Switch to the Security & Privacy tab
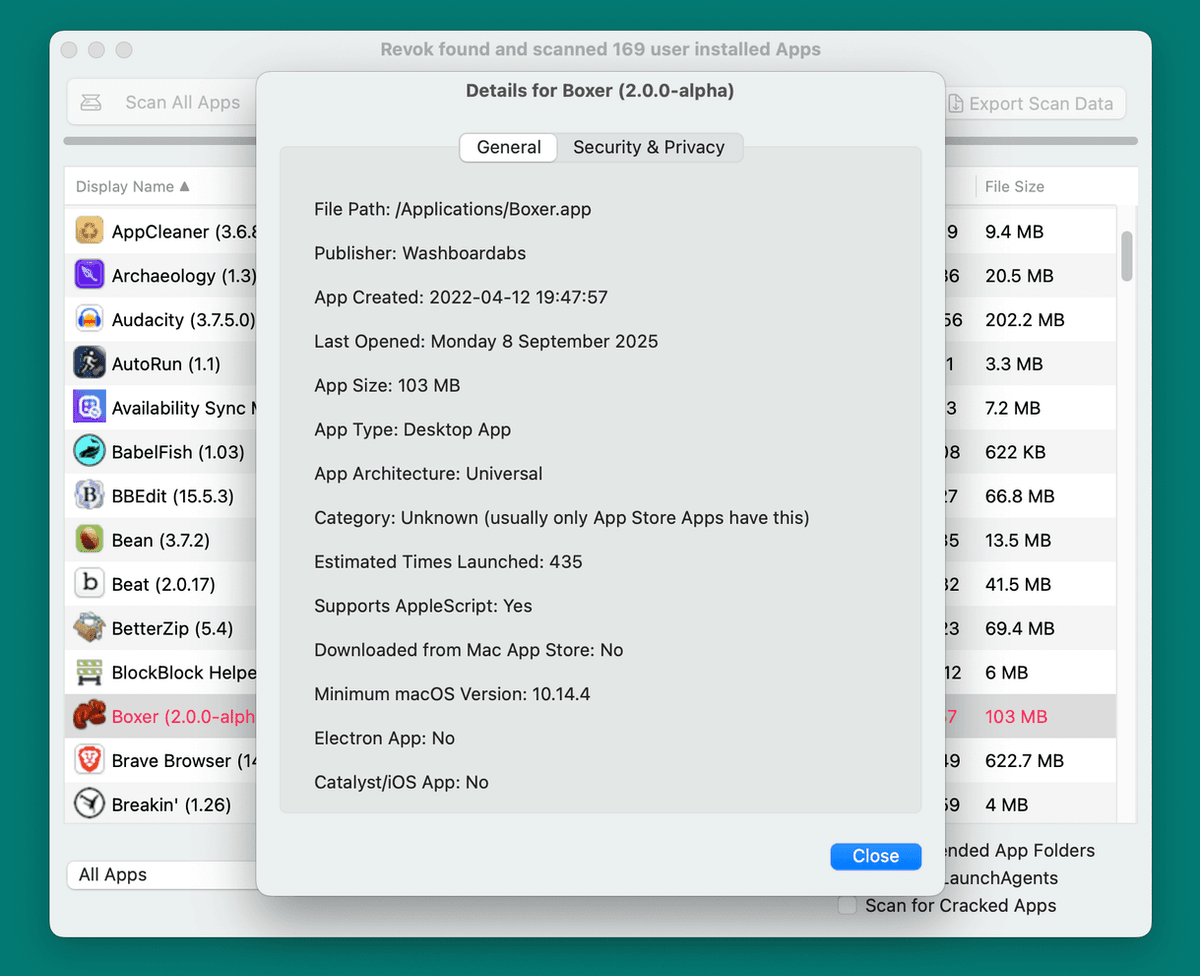Screen dimensions: 1200x976 [x=648, y=148]
